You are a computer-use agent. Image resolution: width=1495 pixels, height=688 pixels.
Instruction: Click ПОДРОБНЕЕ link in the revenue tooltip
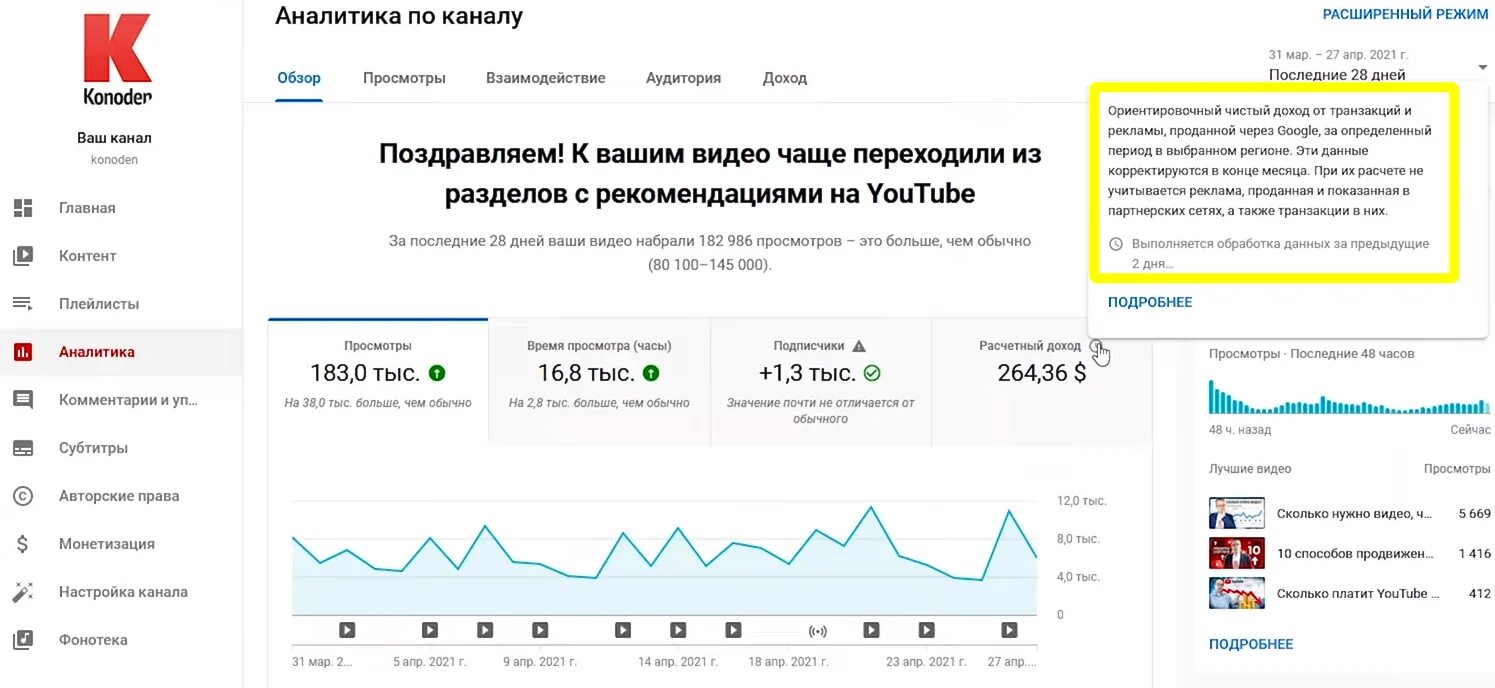pos(1150,302)
